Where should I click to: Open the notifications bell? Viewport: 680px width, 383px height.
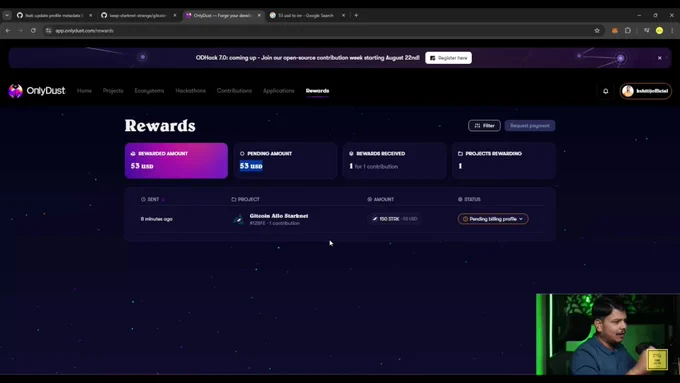tap(605, 91)
